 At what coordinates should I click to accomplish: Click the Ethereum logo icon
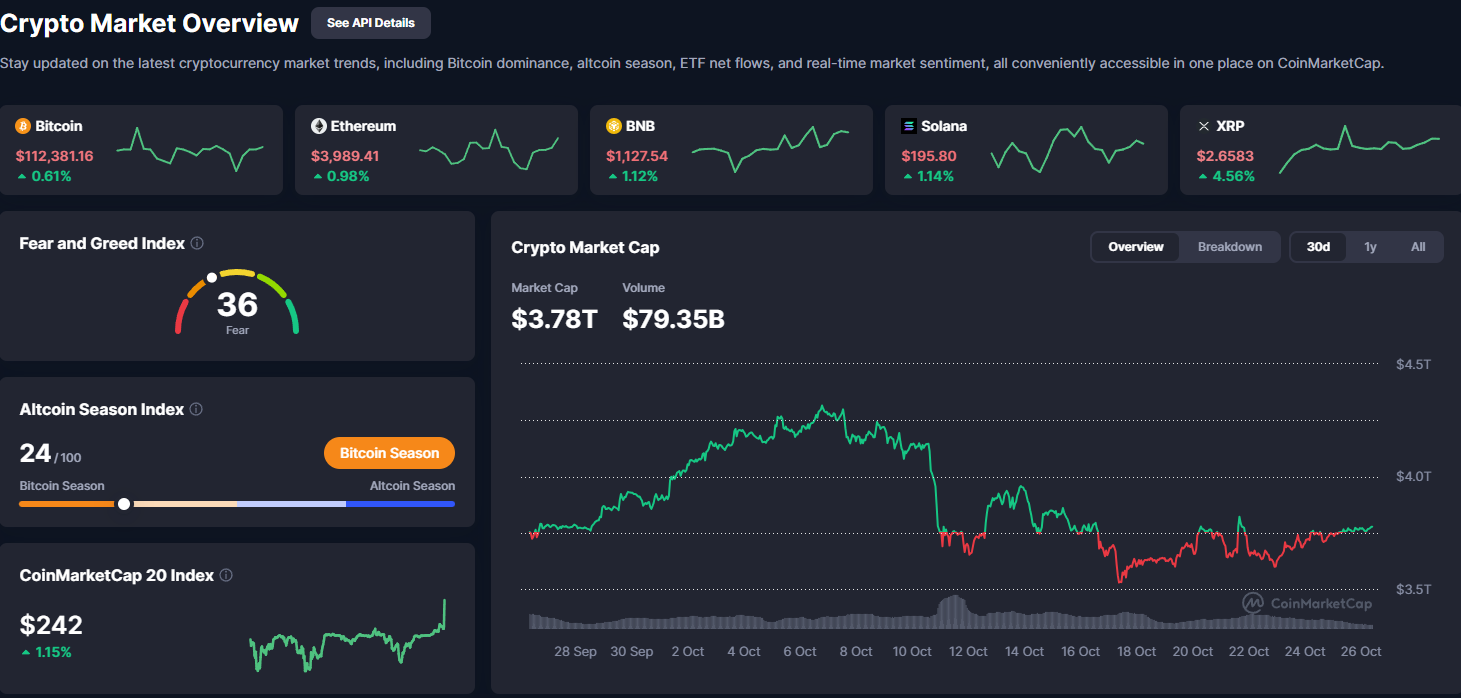tap(319, 126)
